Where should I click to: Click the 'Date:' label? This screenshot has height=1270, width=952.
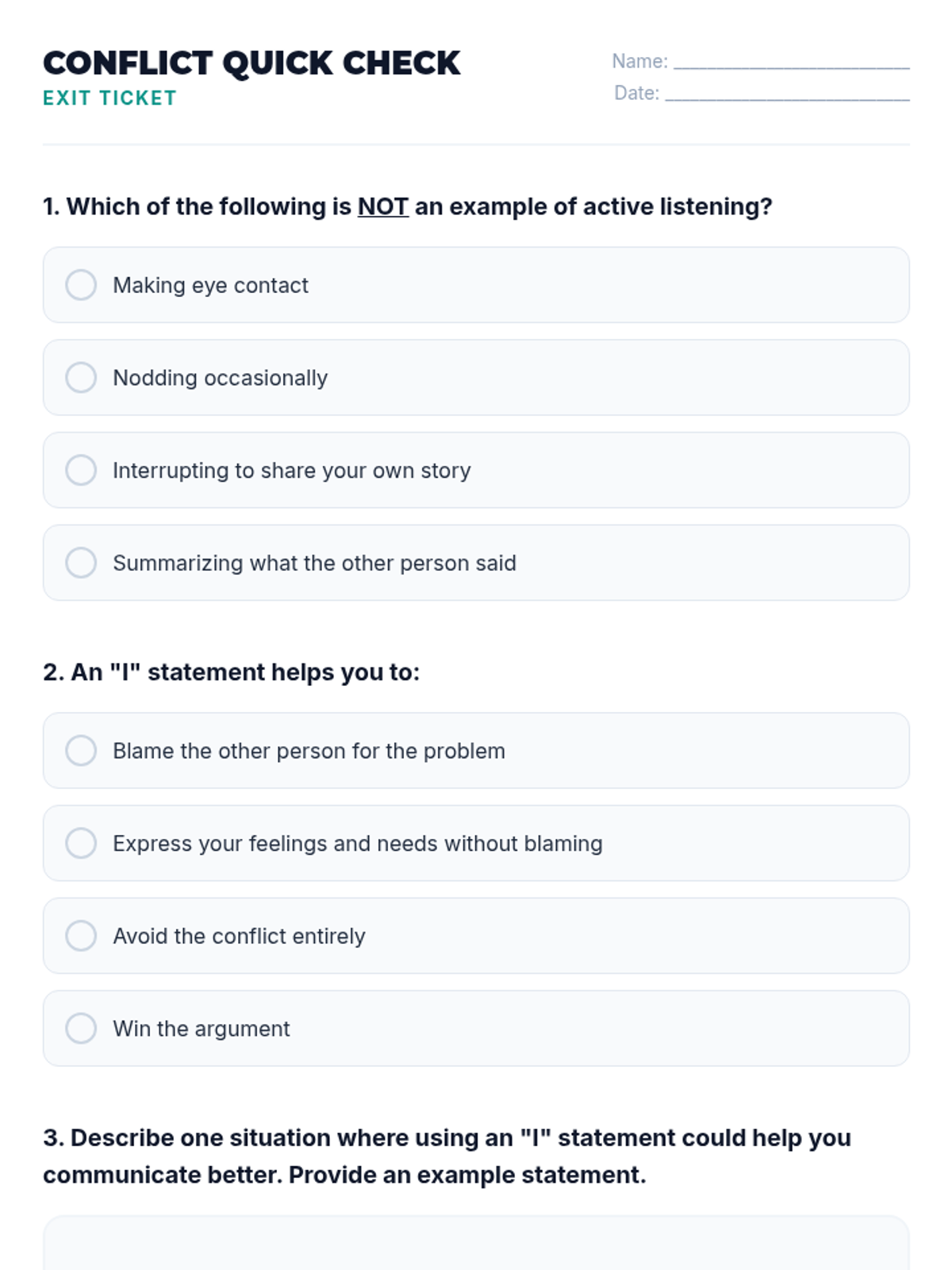(x=636, y=93)
